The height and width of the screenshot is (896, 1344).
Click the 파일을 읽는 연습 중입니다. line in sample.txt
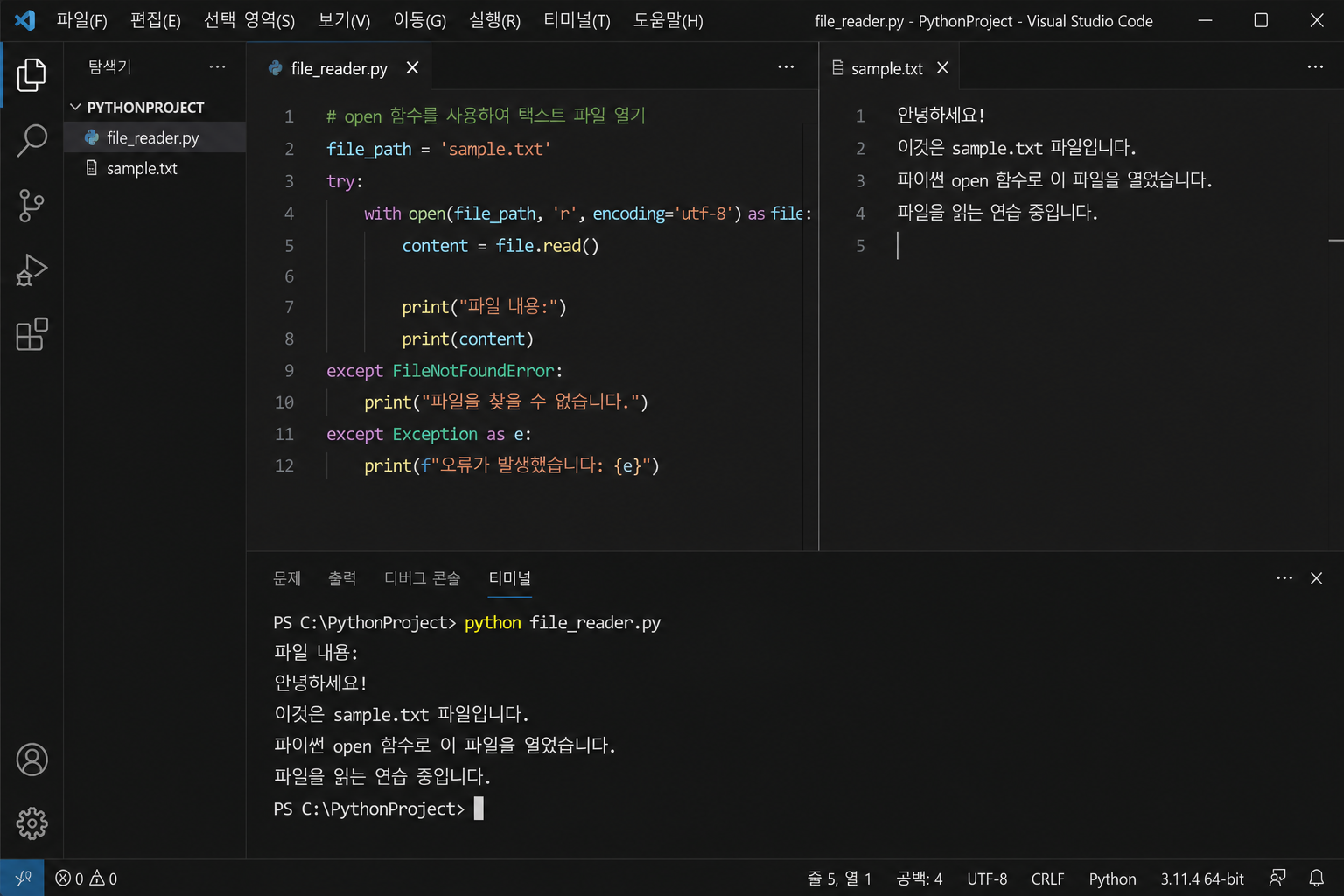point(997,212)
